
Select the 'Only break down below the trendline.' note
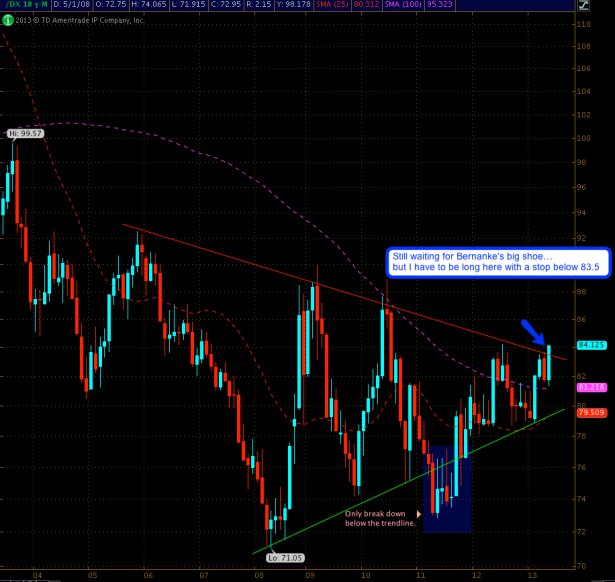380,518
